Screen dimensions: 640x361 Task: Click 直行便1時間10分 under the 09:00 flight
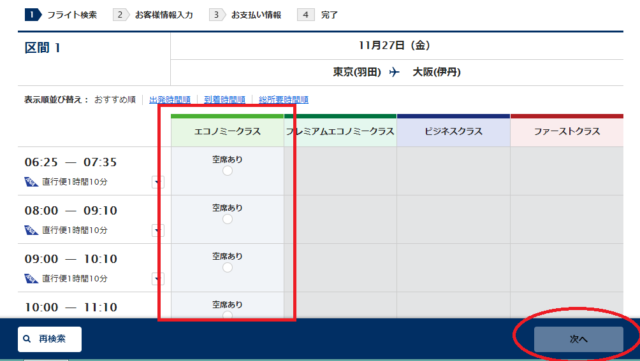(x=75, y=279)
